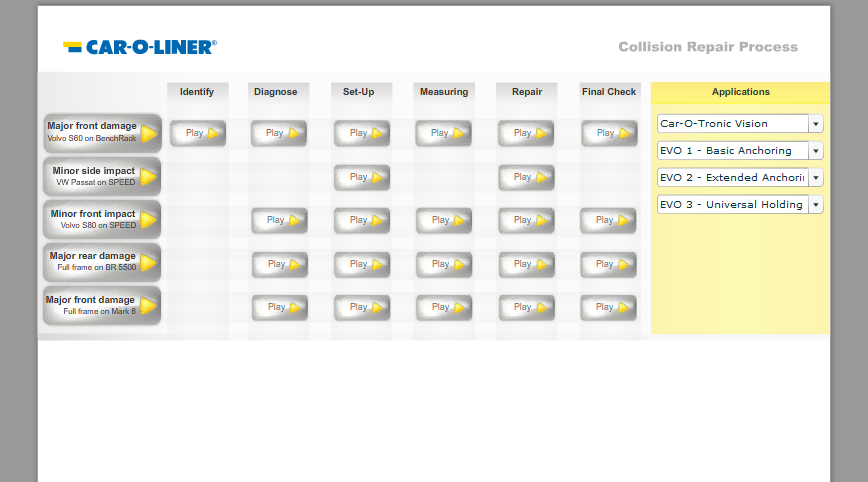Choose Minor front impact Volvo S80 scenario

pyautogui.click(x=102, y=220)
